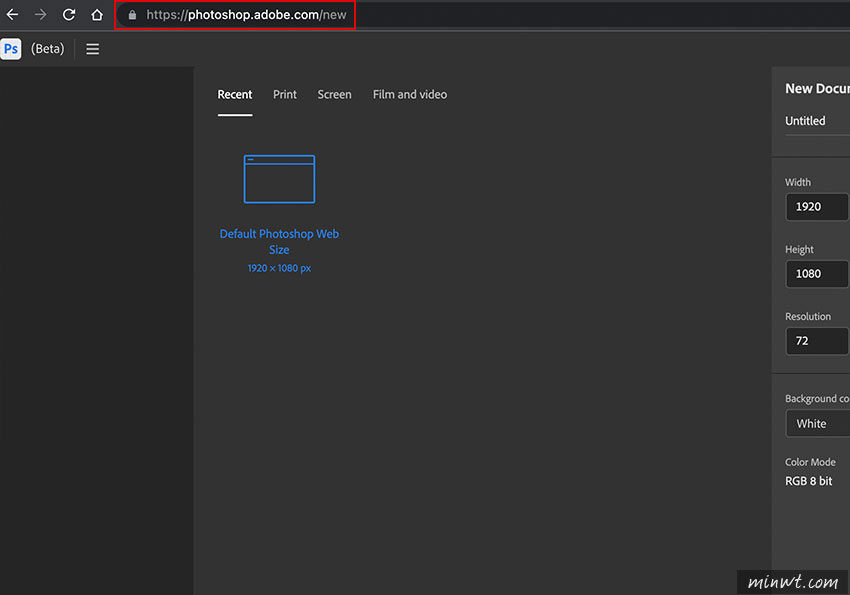Click the padlock site security icon

(132, 15)
